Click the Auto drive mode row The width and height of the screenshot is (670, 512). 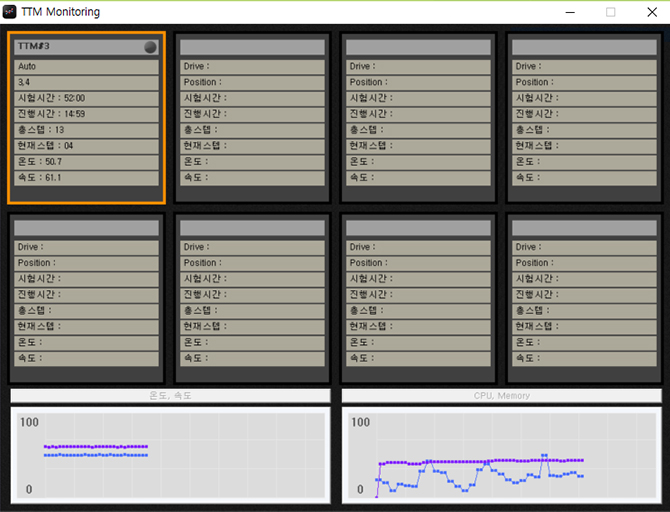[86, 67]
